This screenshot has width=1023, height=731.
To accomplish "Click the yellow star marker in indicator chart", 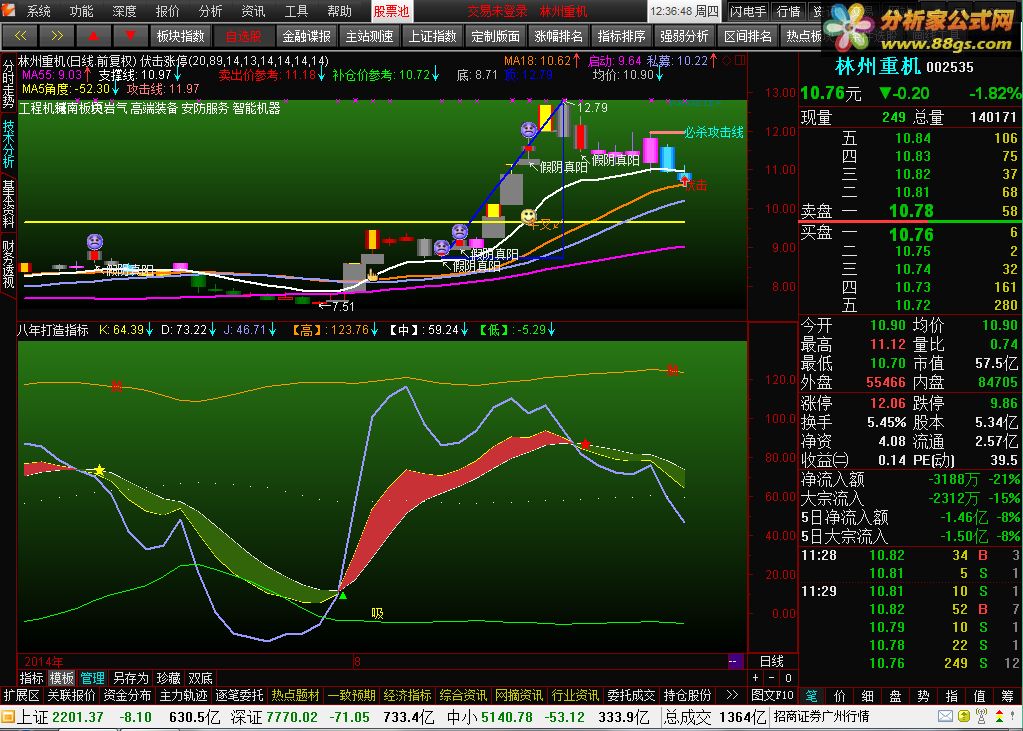I will [x=99, y=470].
